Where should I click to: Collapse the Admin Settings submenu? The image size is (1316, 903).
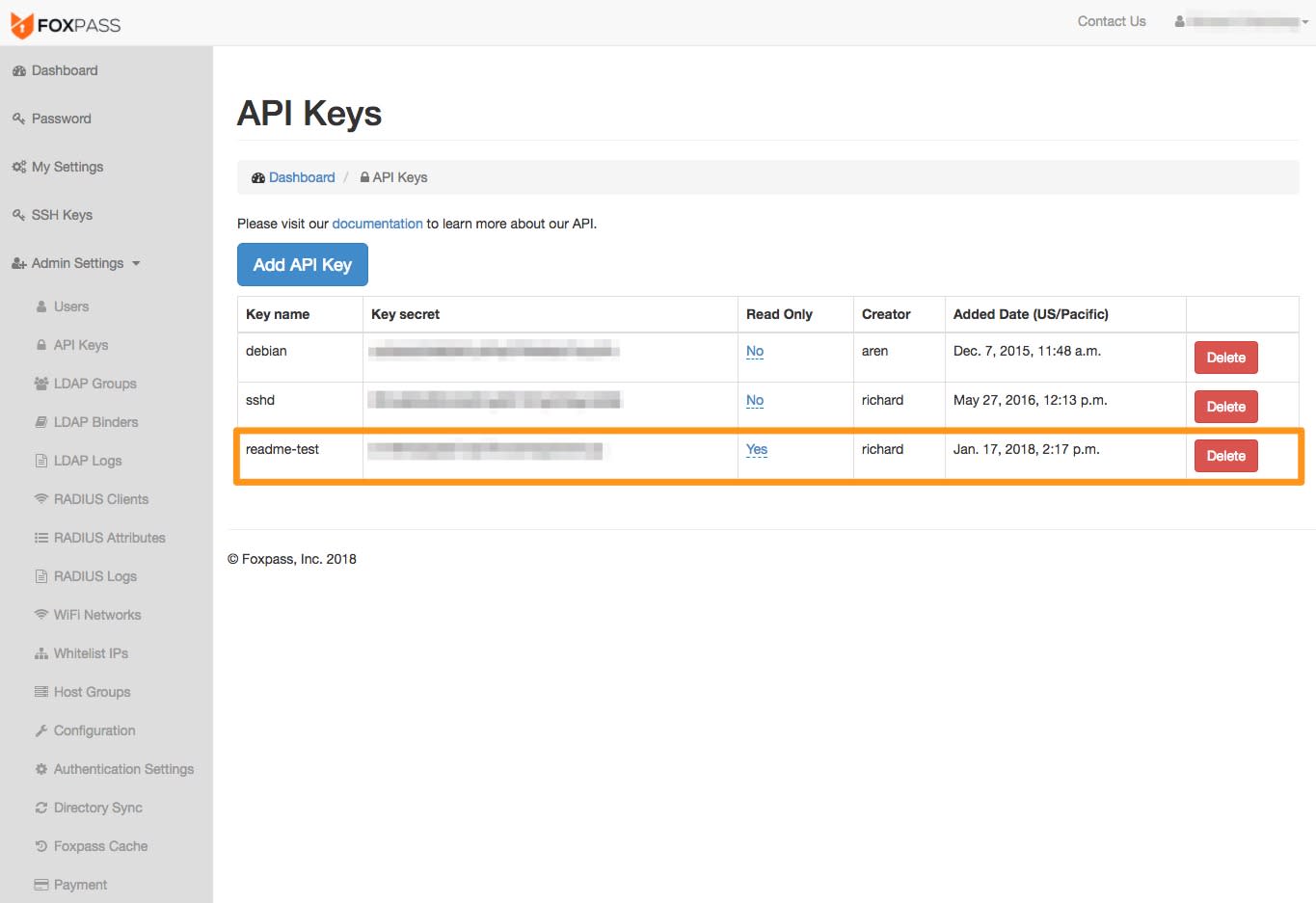(77, 262)
